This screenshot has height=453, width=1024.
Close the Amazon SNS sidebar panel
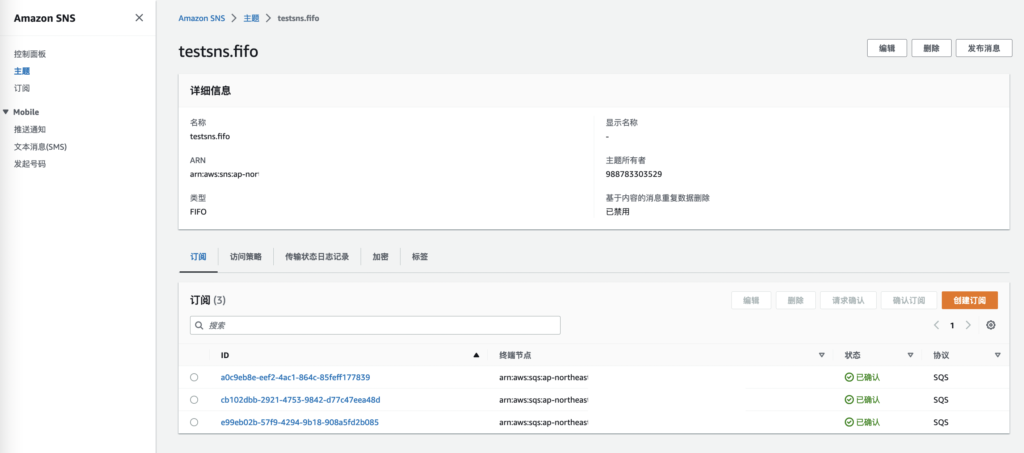[139, 18]
